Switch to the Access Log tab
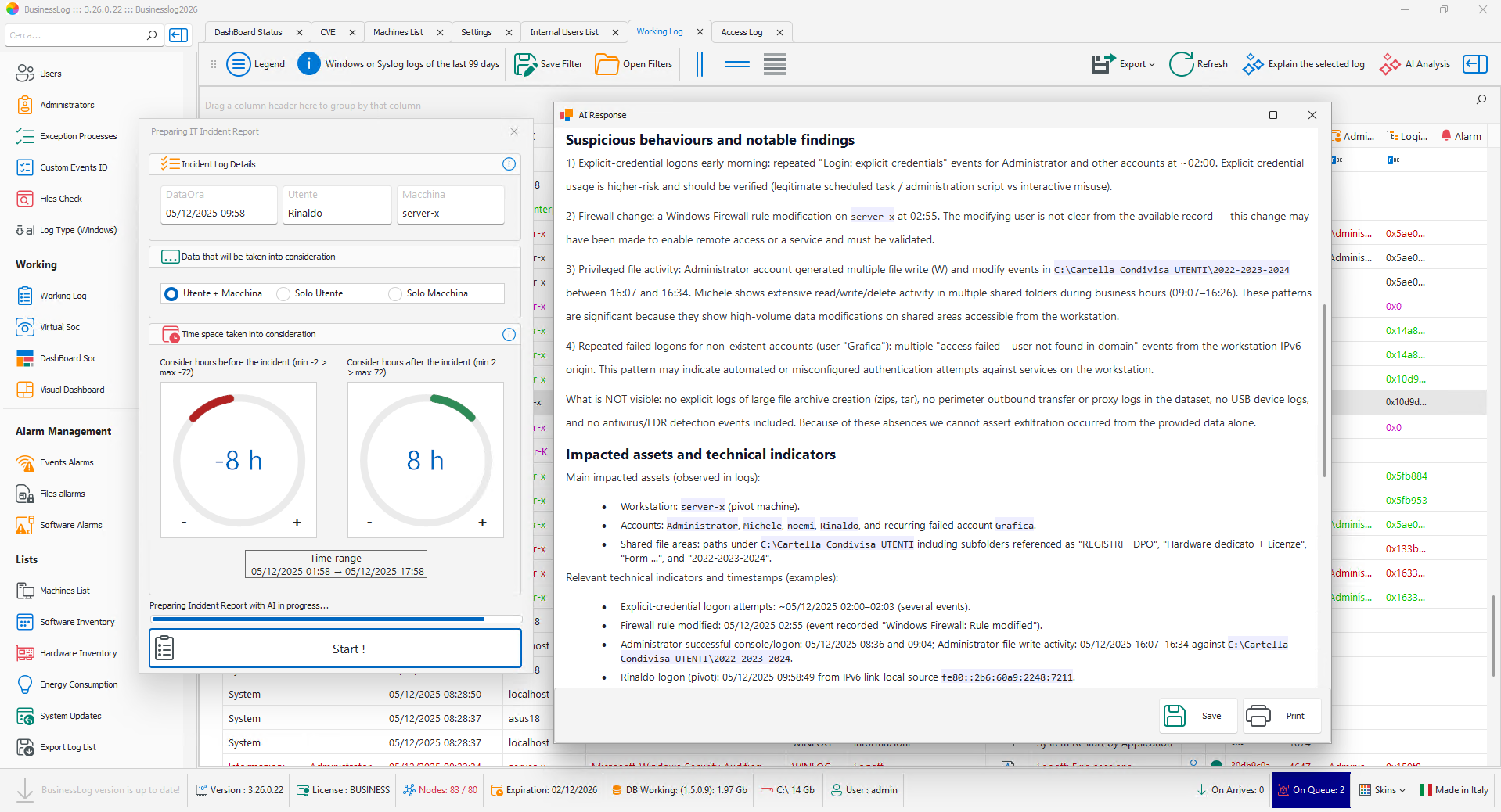Viewport: 1501px width, 812px height. (x=741, y=32)
